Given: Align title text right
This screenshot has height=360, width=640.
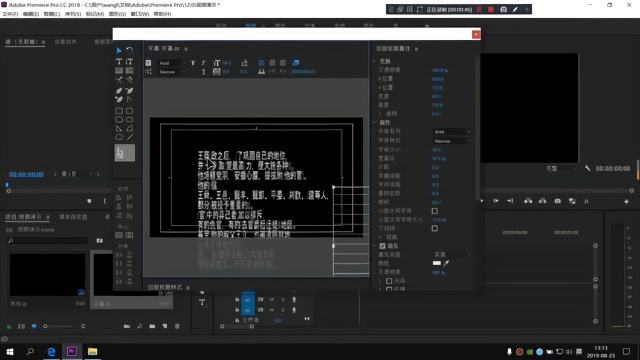Looking at the screenshot, I should 283,63.
